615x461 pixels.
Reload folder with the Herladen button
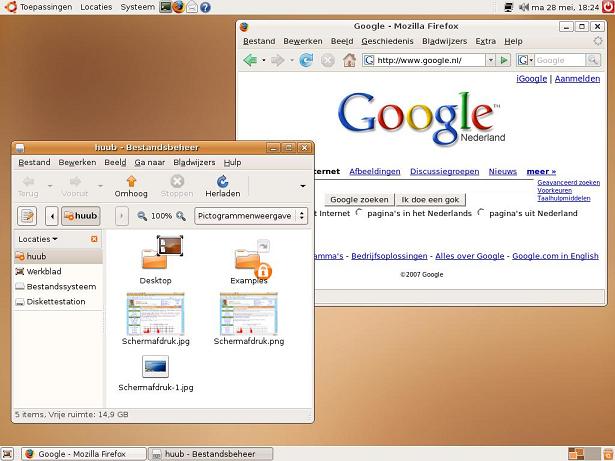click(x=222, y=186)
